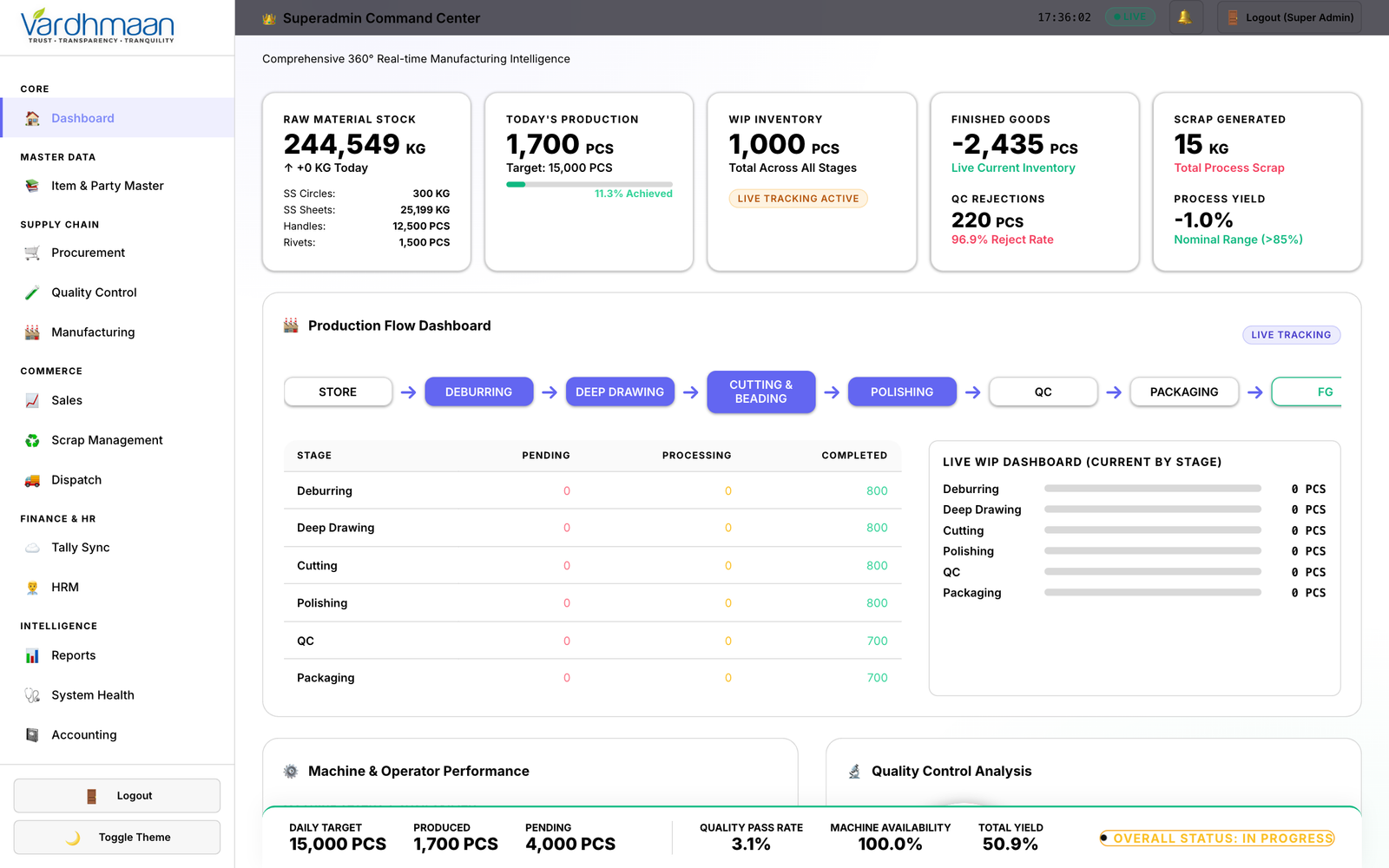
Task: Click the 11.3% Achieved text
Action: point(633,194)
